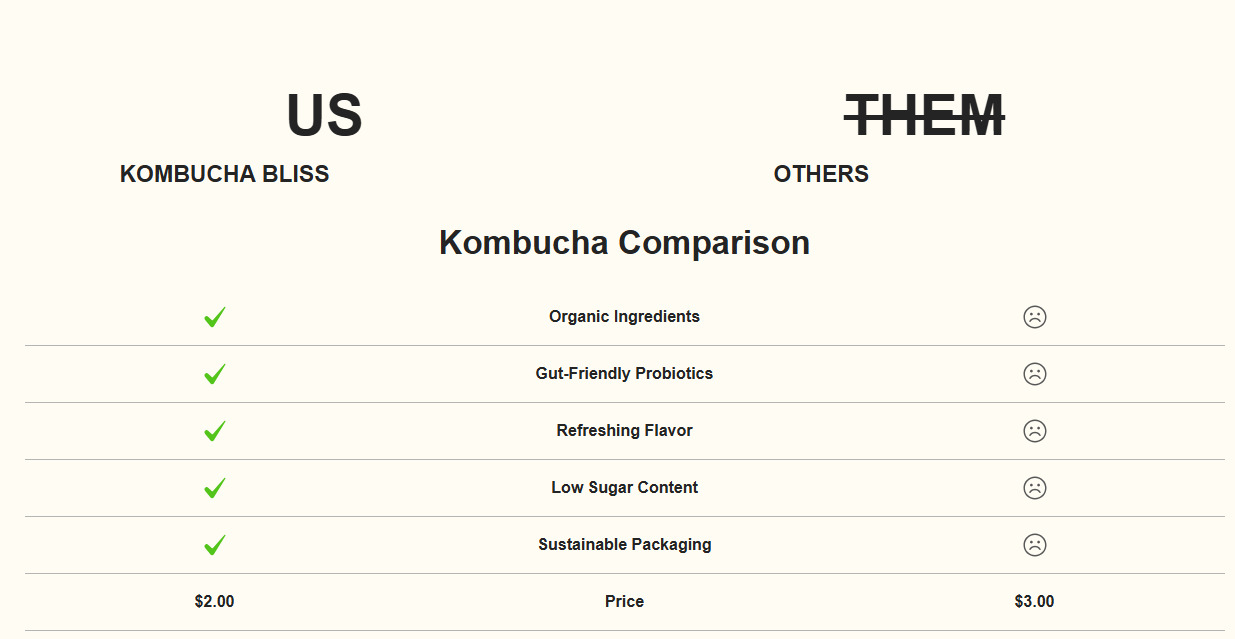Click the sad face for Organic Ingredients

(x=1034, y=317)
